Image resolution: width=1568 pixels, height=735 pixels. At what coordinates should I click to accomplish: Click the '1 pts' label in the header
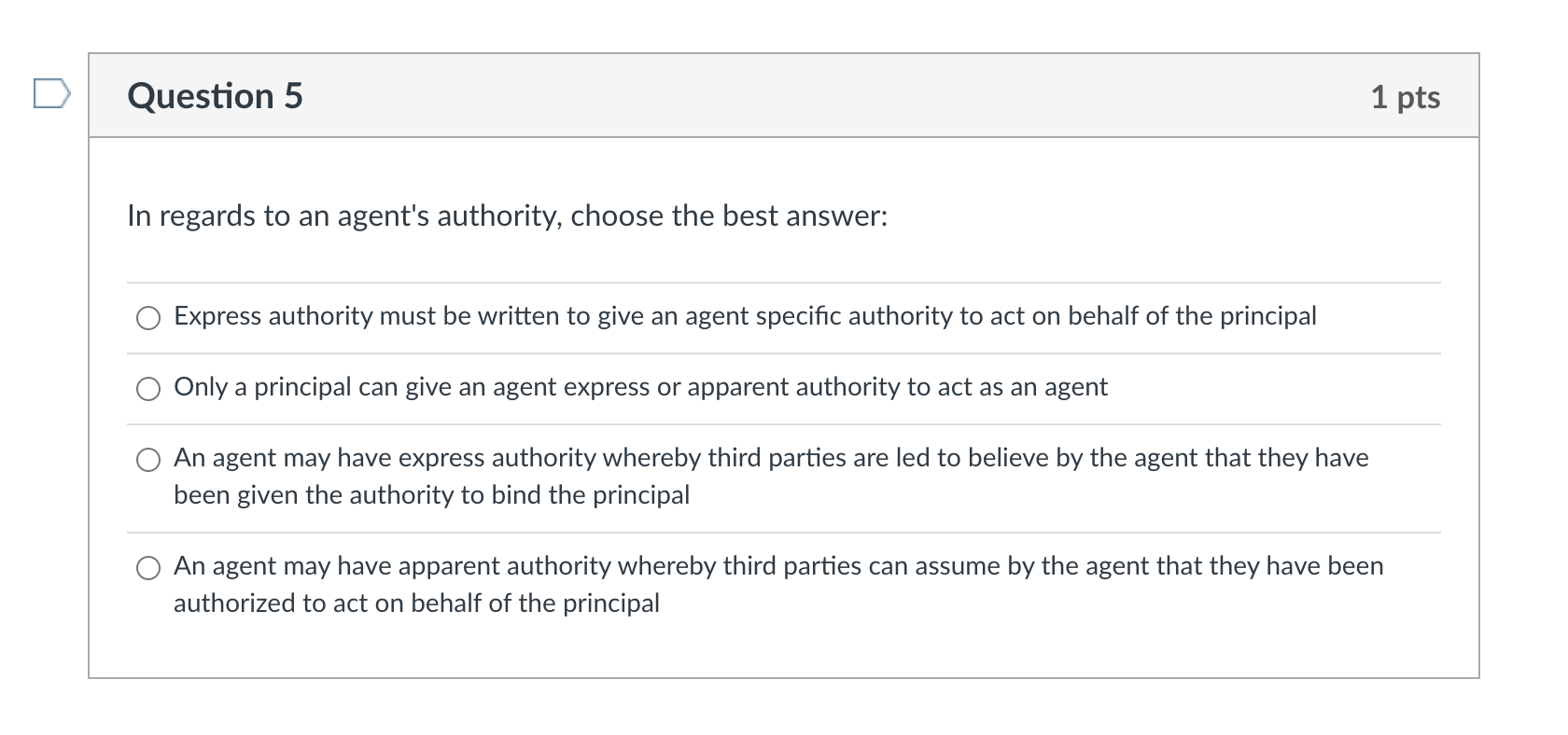[1404, 97]
